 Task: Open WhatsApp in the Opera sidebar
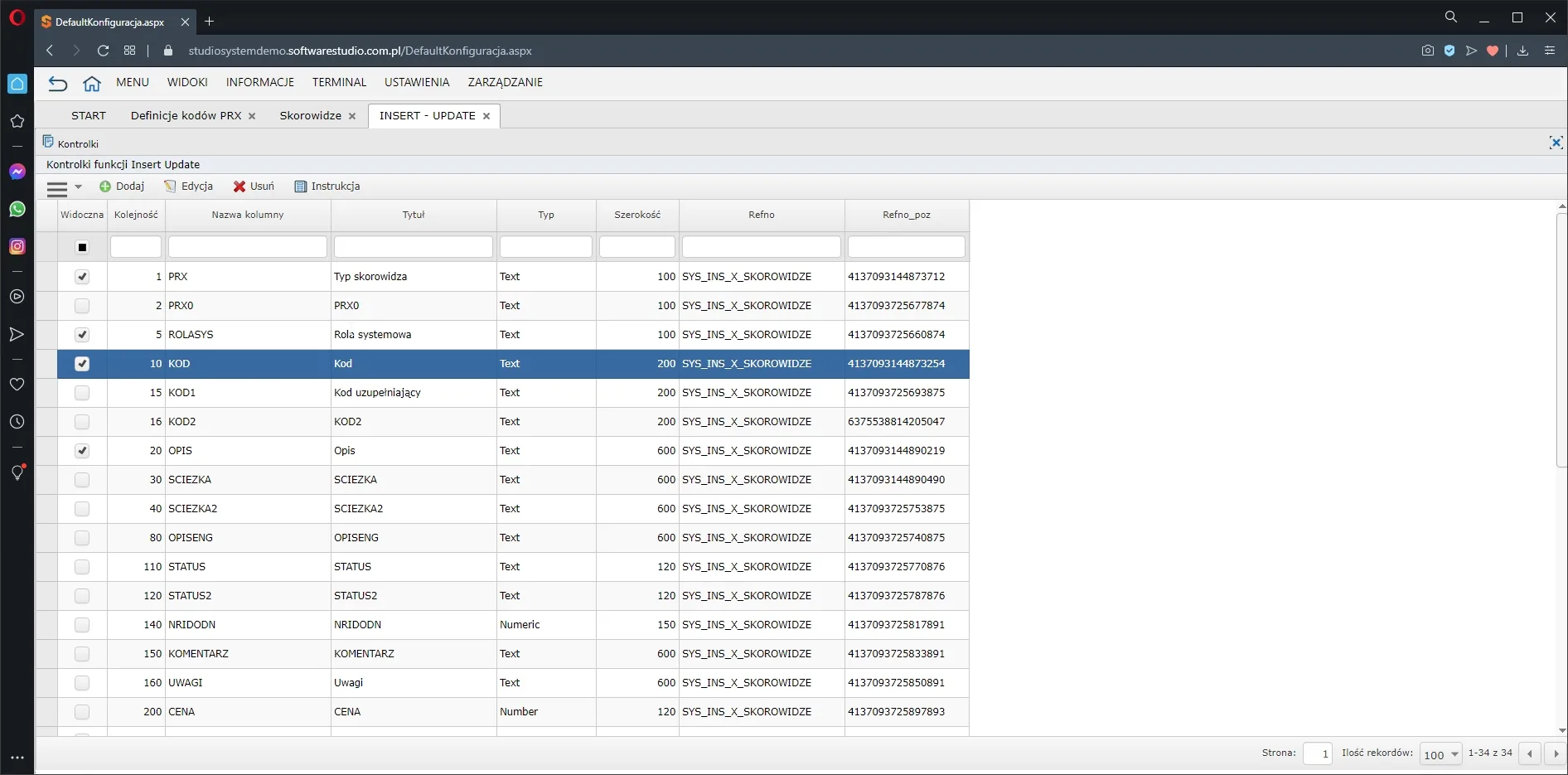coord(17,209)
